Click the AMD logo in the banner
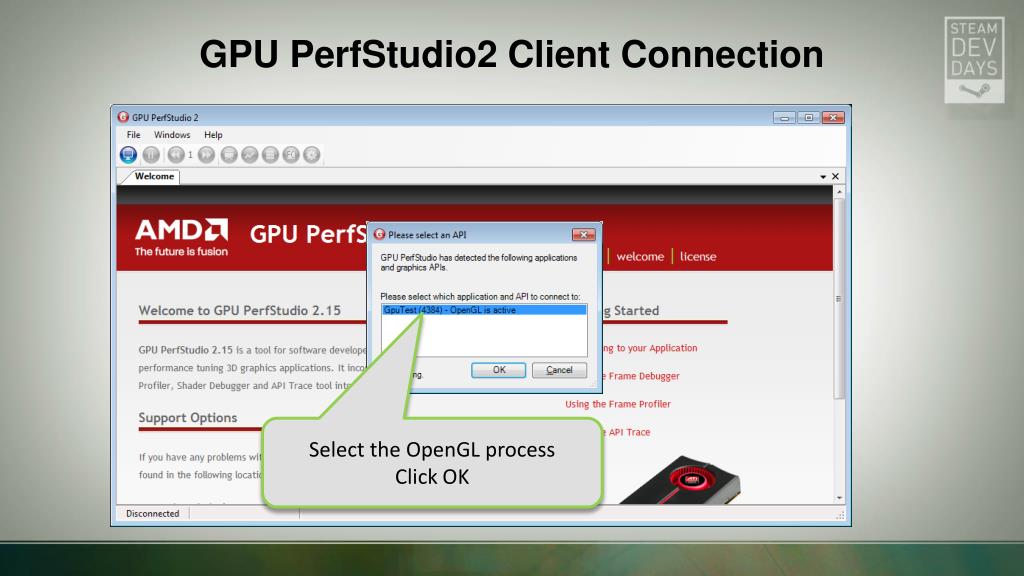This screenshot has height=576, width=1024. point(182,237)
